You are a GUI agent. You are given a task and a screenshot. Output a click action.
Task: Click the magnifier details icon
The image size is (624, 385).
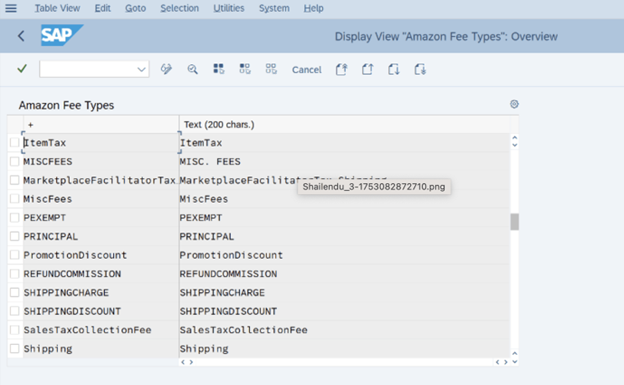pyautogui.click(x=193, y=69)
